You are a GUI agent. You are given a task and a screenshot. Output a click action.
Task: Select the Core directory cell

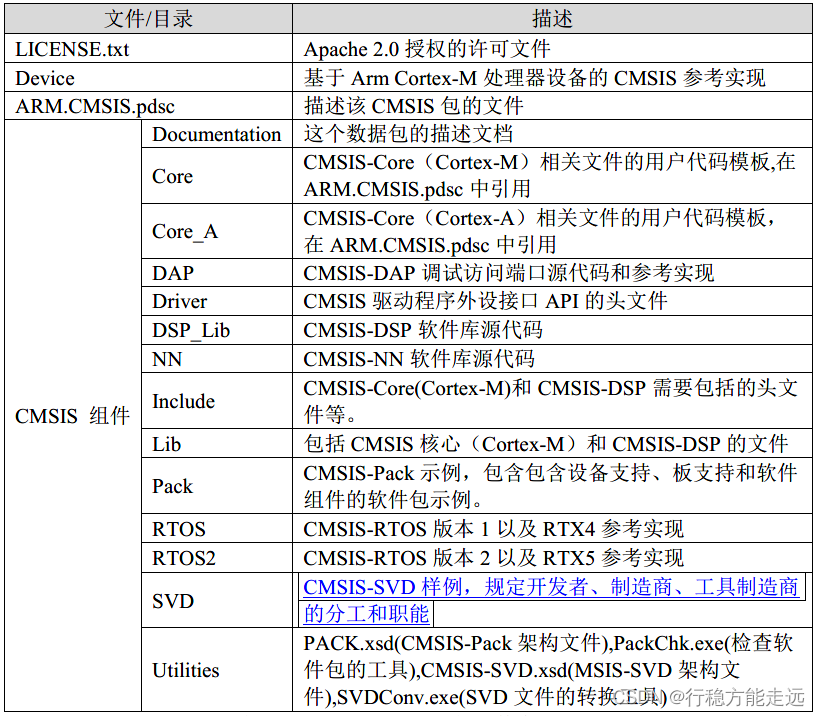[217, 176]
